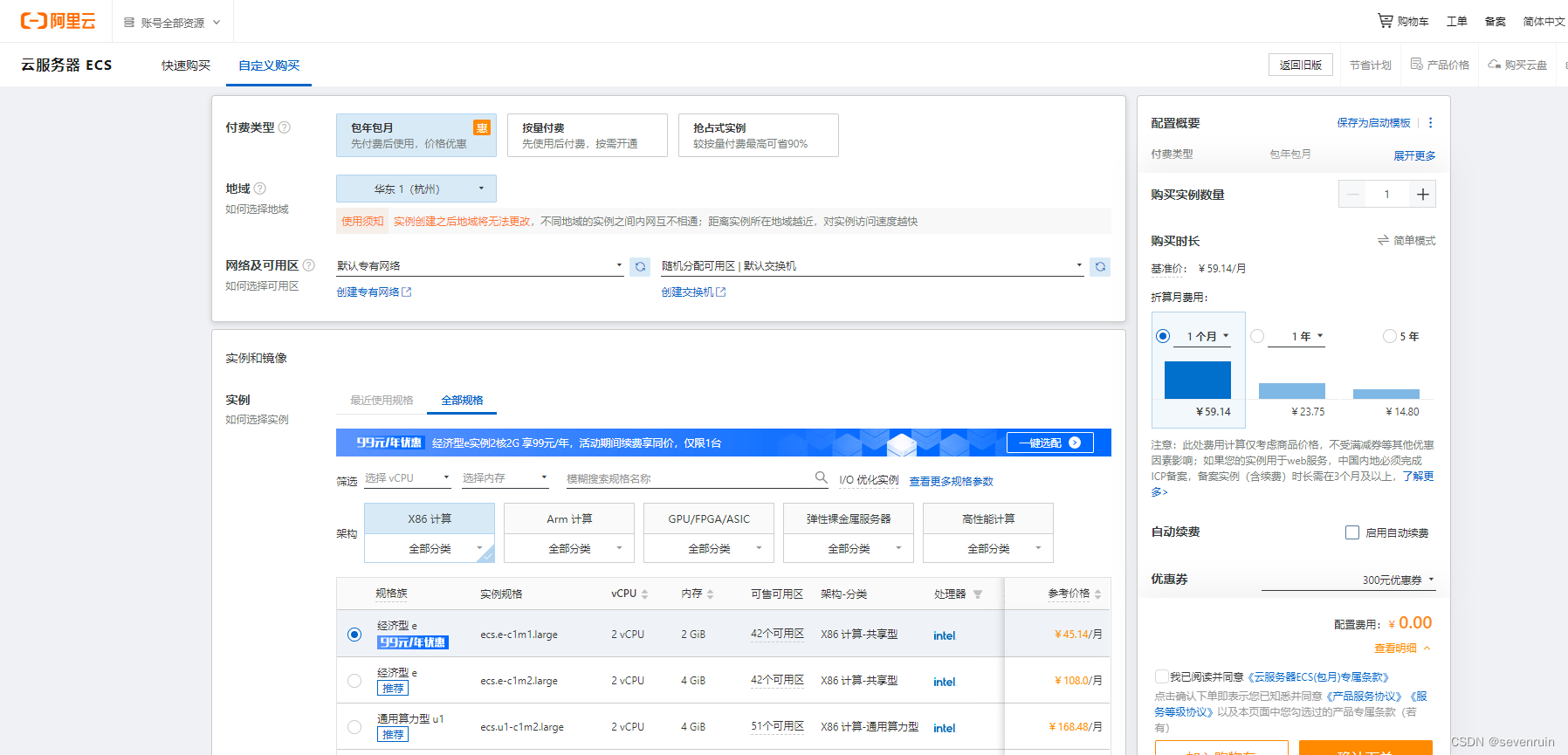Select the ecs.e-c1m2.large instance radio button
1568x755 pixels.
[354, 681]
